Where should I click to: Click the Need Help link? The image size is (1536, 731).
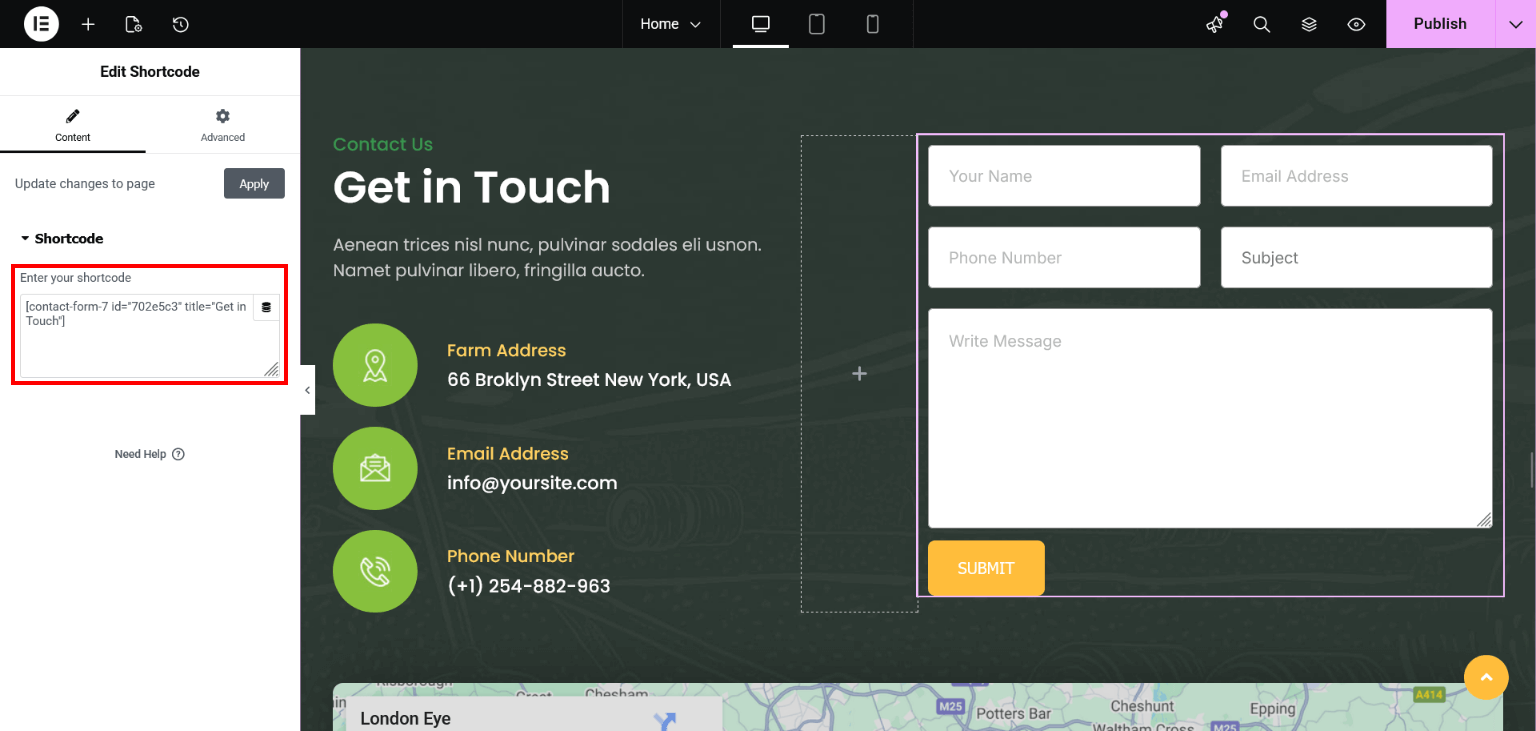click(x=149, y=454)
